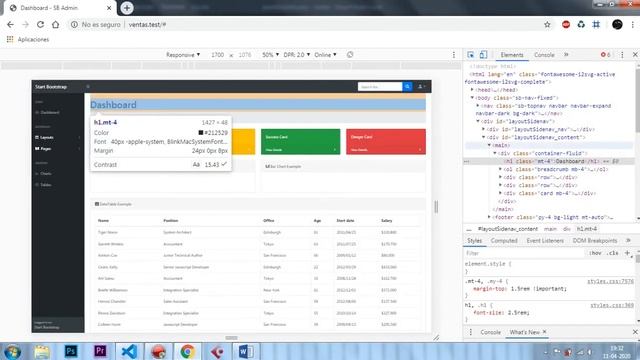Screen dimensions: 640x360
Task: Open the drawer Console tab
Action: click(x=490, y=332)
